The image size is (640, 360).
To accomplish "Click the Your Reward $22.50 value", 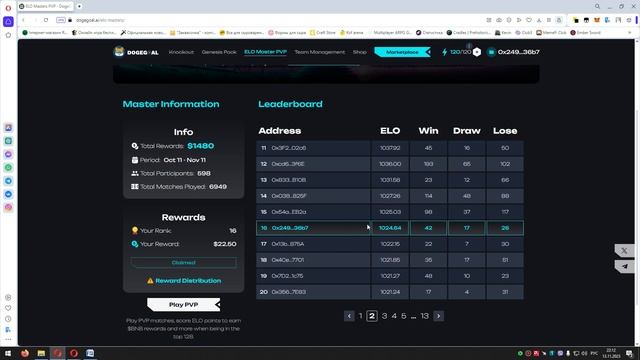I will tap(225, 244).
